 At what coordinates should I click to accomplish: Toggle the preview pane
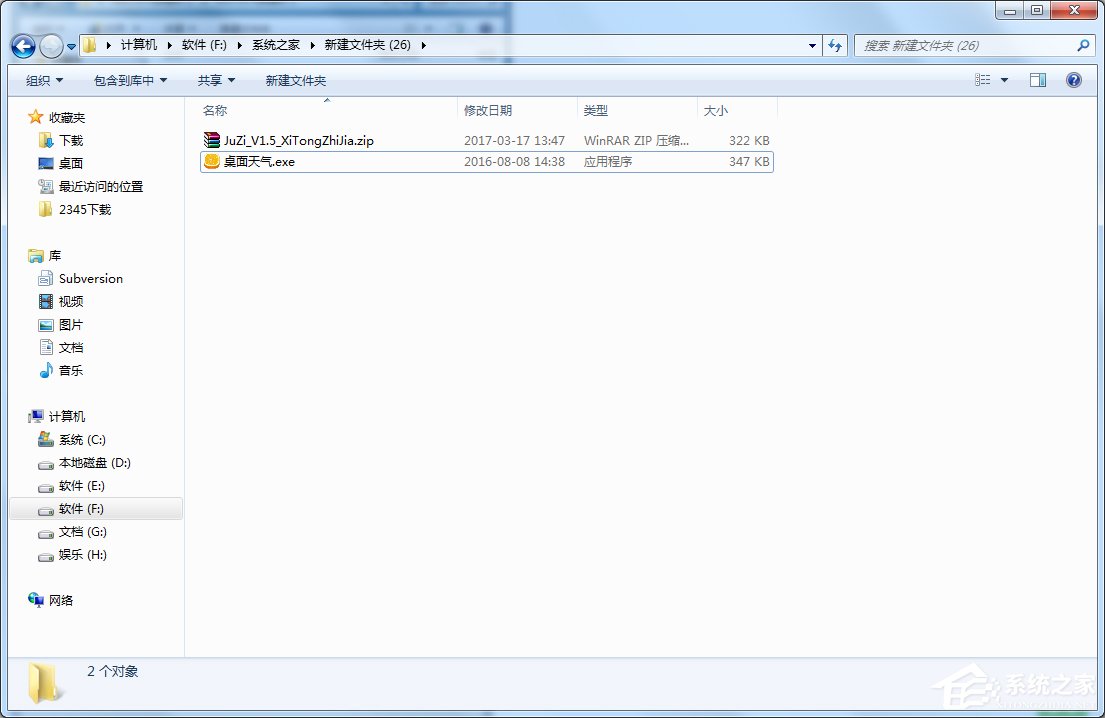tap(1037, 80)
